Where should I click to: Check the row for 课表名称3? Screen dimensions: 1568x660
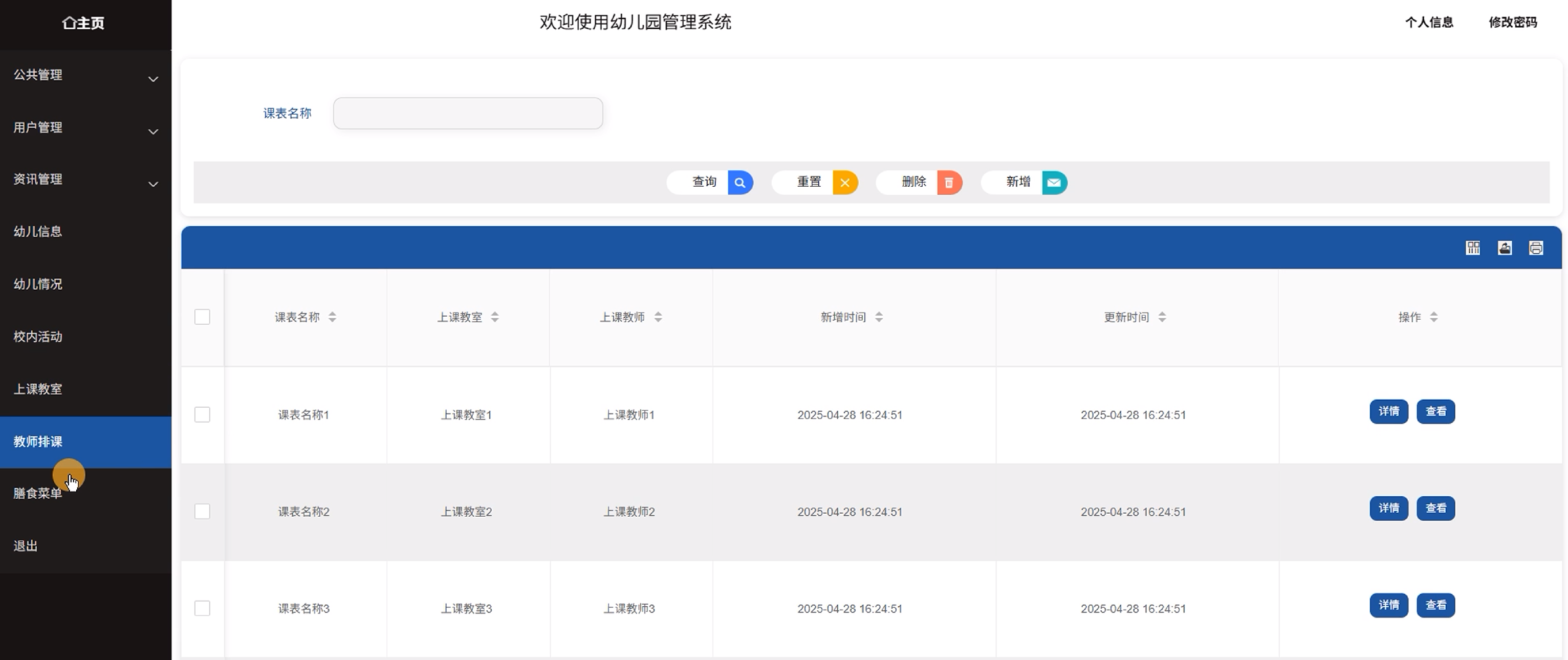click(202, 608)
